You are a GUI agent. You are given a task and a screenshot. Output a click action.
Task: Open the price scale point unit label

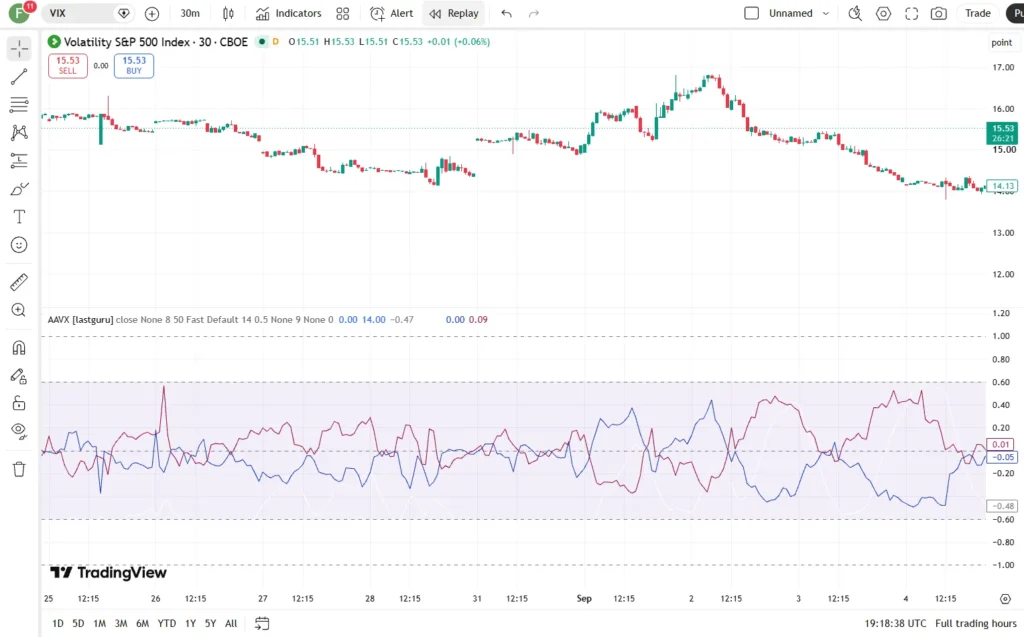[1001, 42]
